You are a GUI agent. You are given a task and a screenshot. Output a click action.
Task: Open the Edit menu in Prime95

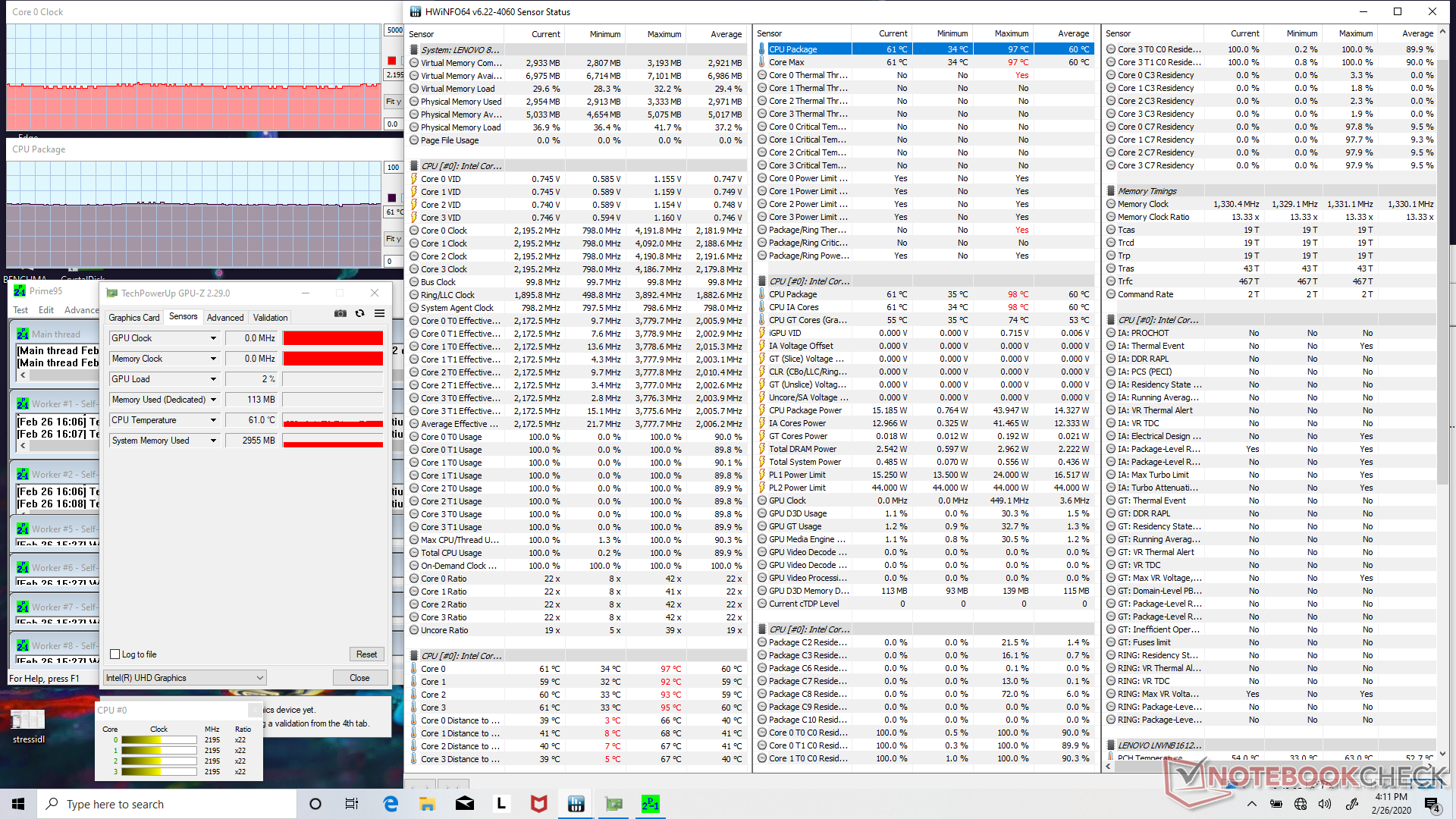pyautogui.click(x=46, y=310)
